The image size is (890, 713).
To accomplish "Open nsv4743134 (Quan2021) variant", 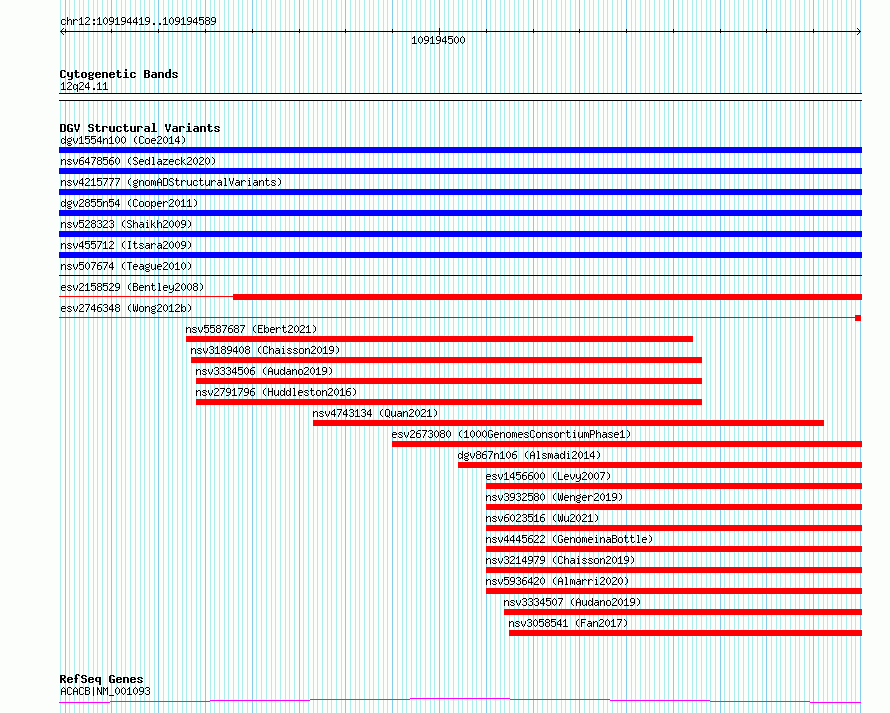I will point(375,413).
